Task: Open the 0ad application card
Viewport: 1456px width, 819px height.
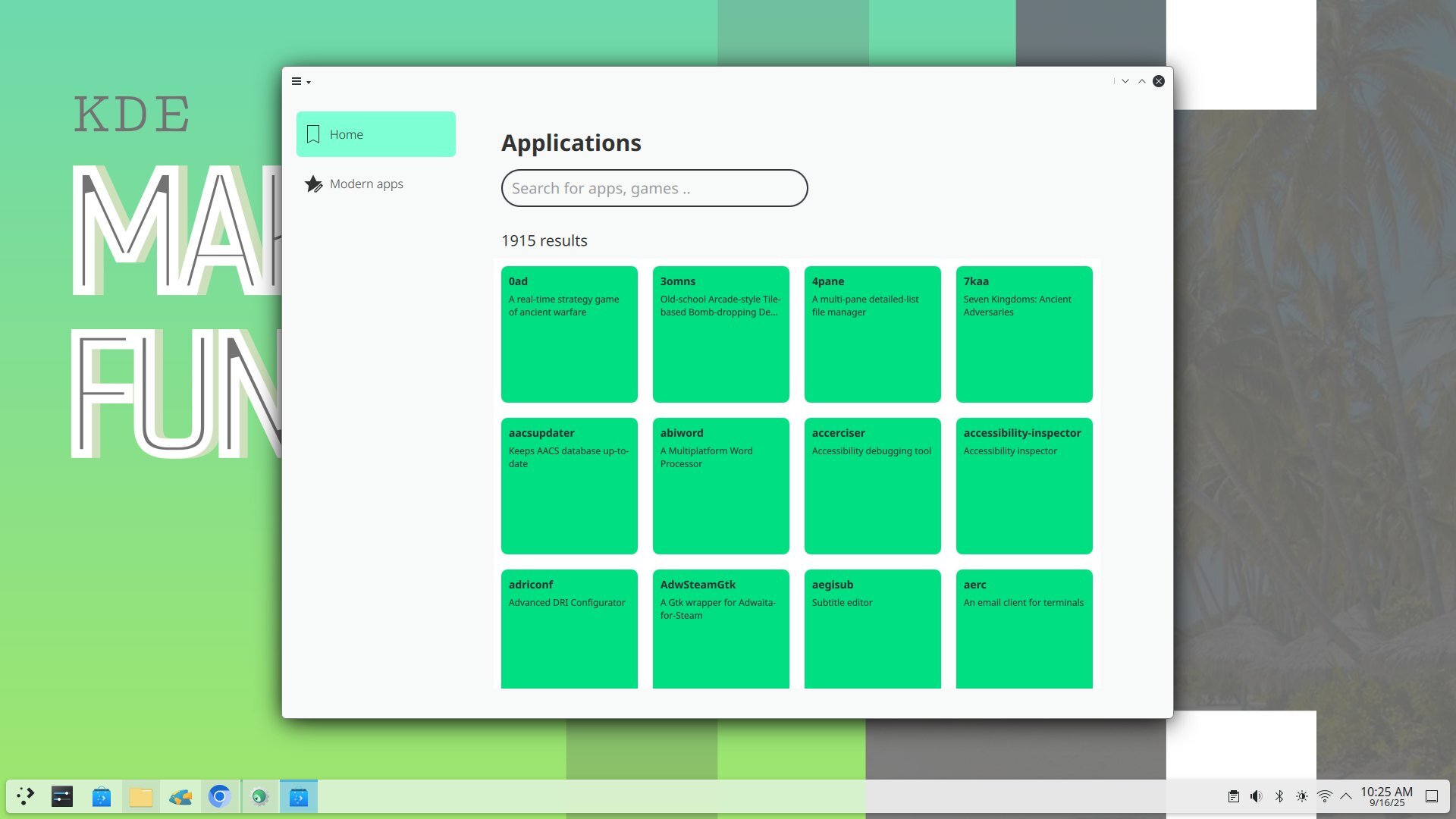Action: (x=569, y=334)
